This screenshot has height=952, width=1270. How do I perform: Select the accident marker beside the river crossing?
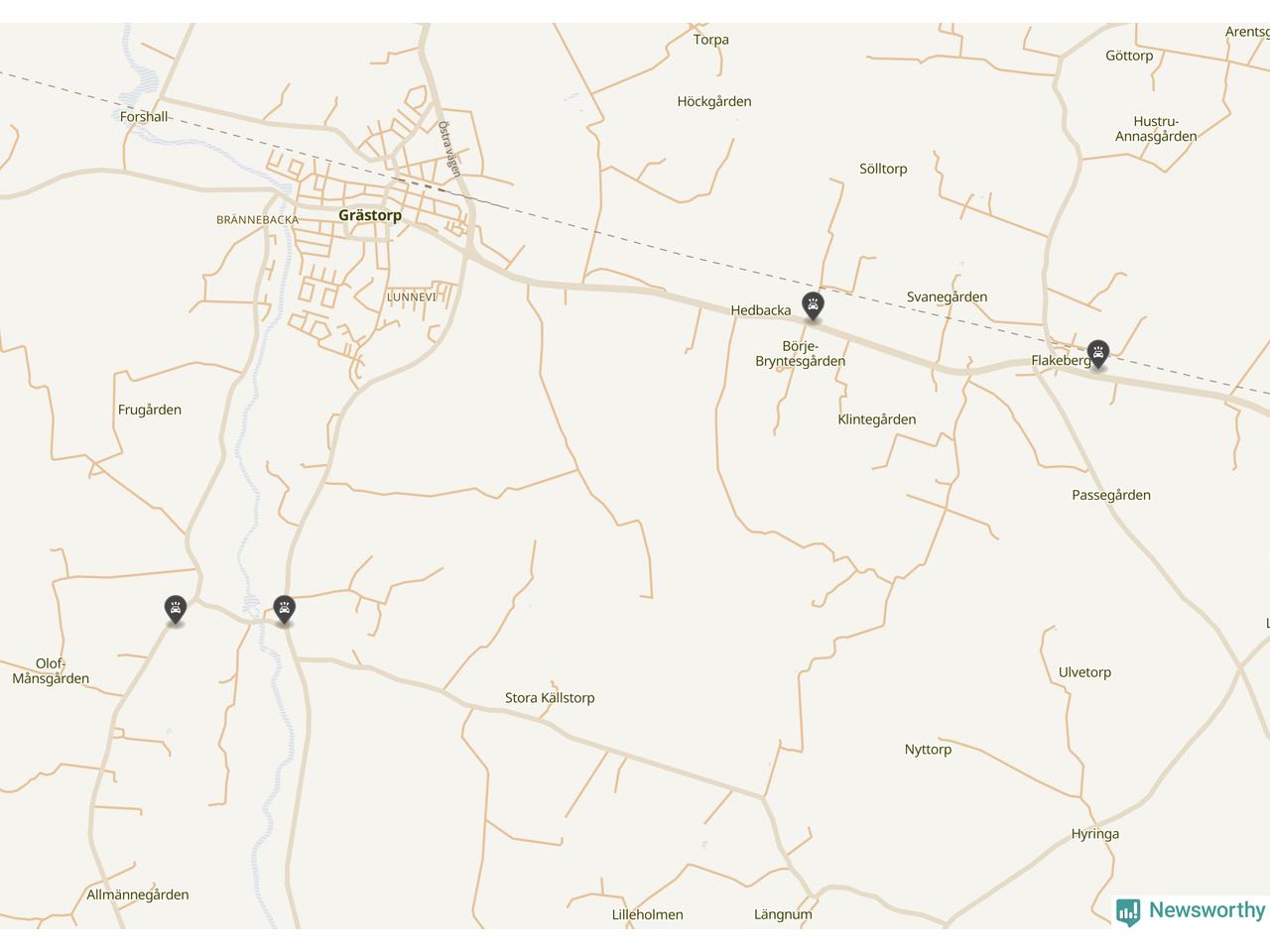click(x=284, y=609)
